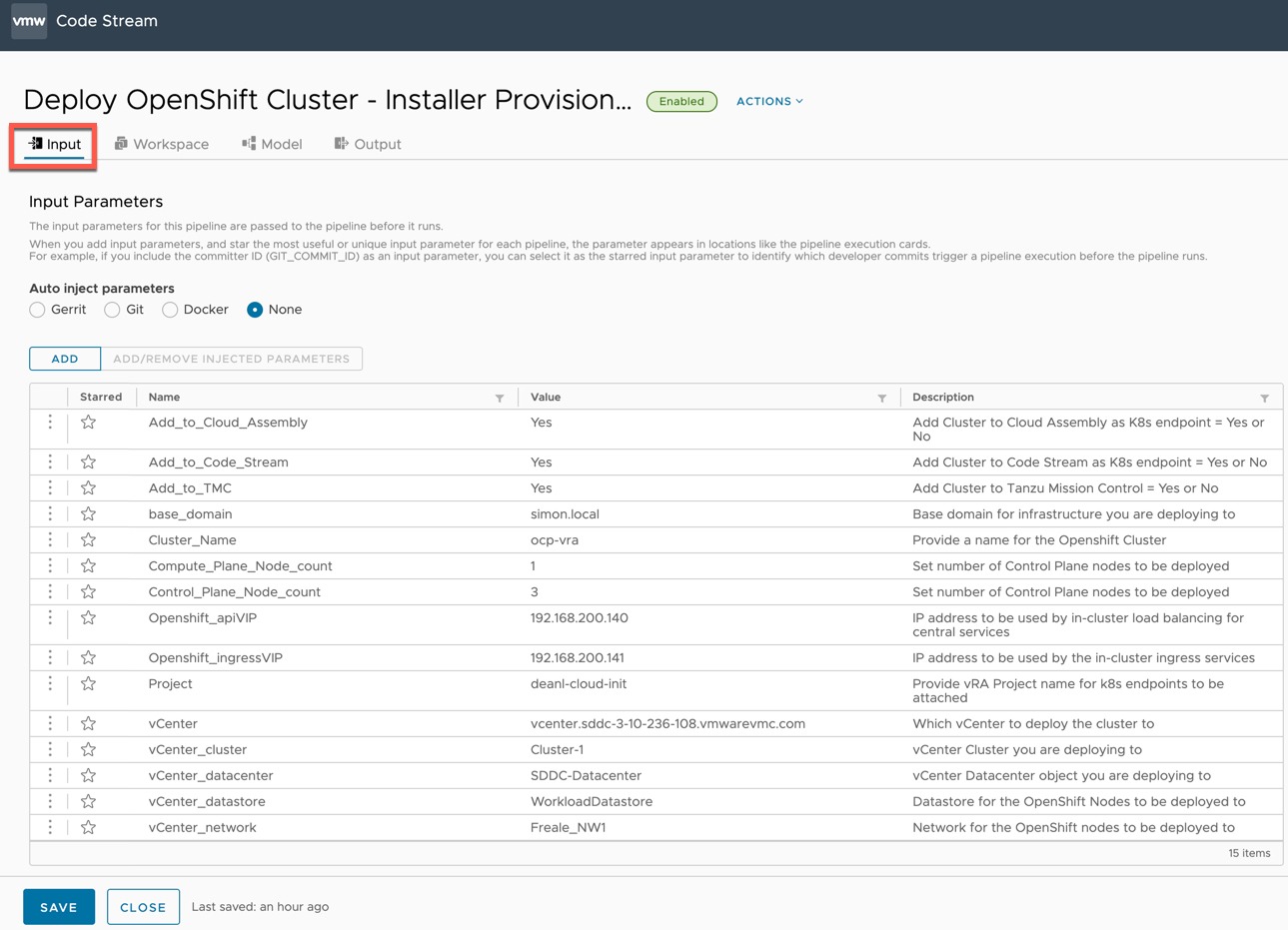Switch to the Input tab
The width and height of the screenshot is (1288, 930).
54,144
